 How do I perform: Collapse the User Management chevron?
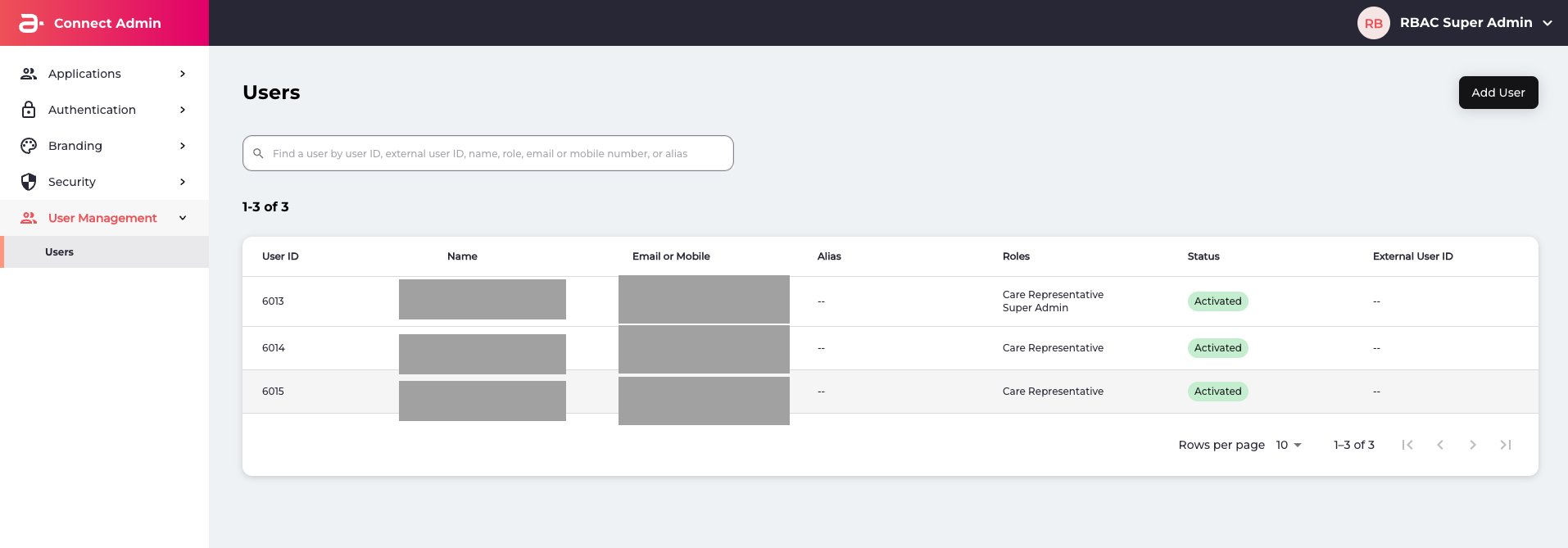pyautogui.click(x=183, y=218)
